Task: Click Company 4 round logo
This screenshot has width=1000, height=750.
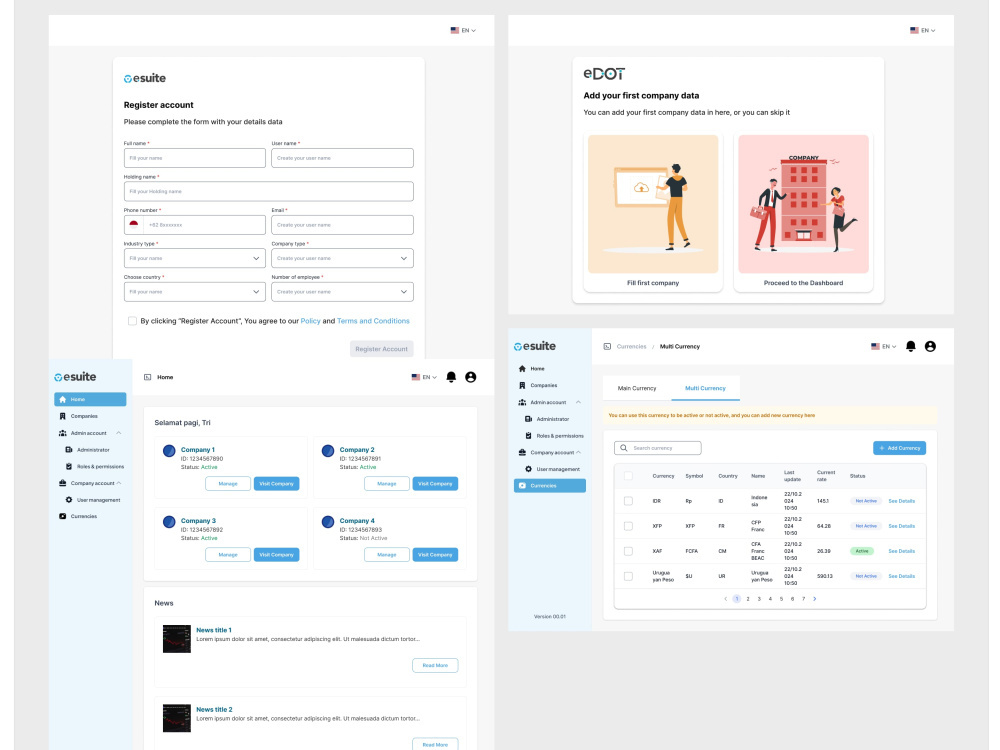Action: [328, 522]
